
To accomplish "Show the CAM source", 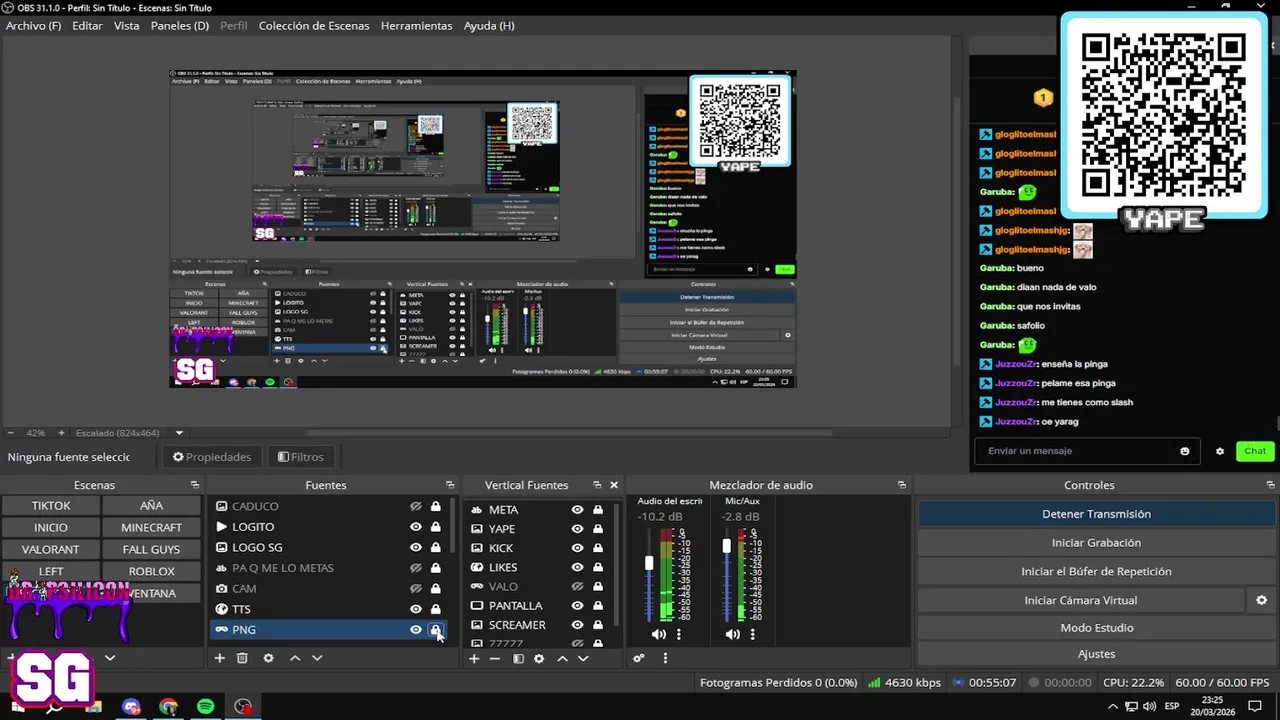I will (x=416, y=588).
